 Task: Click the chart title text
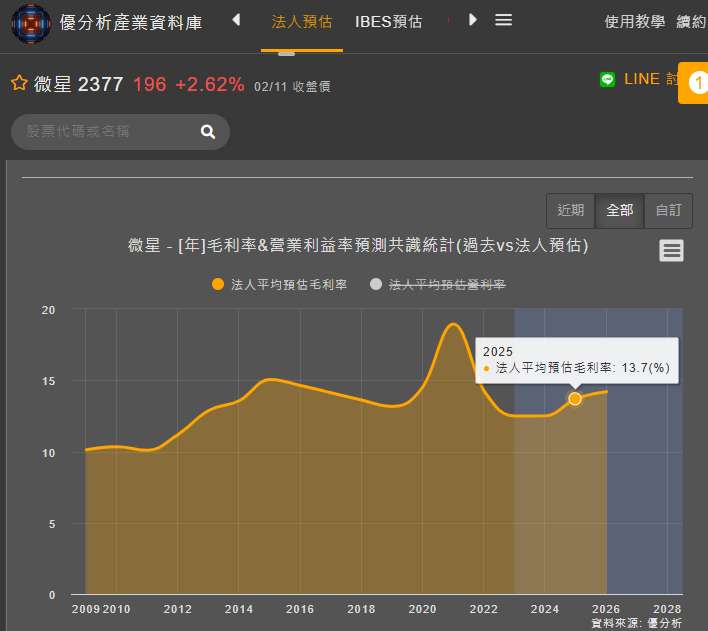[358, 246]
